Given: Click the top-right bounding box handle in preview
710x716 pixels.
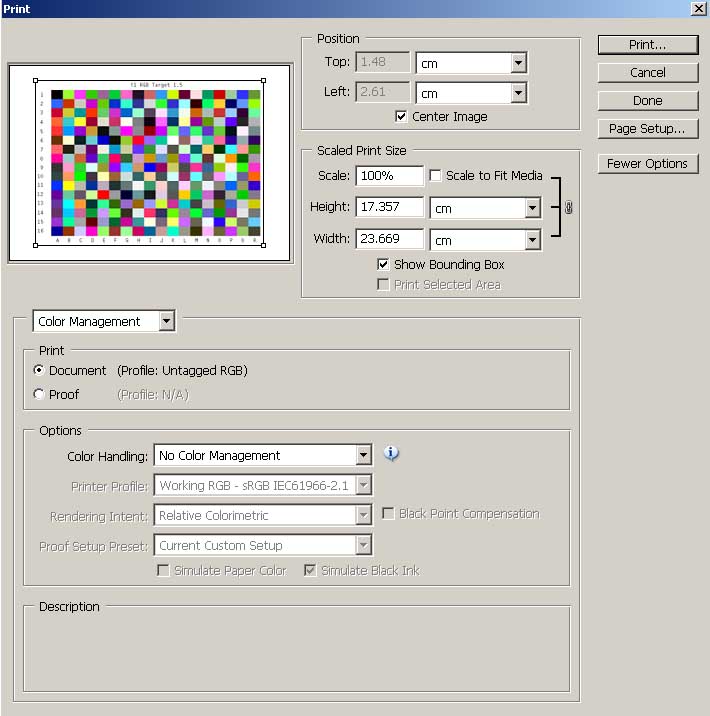Looking at the screenshot, I should (x=263, y=80).
